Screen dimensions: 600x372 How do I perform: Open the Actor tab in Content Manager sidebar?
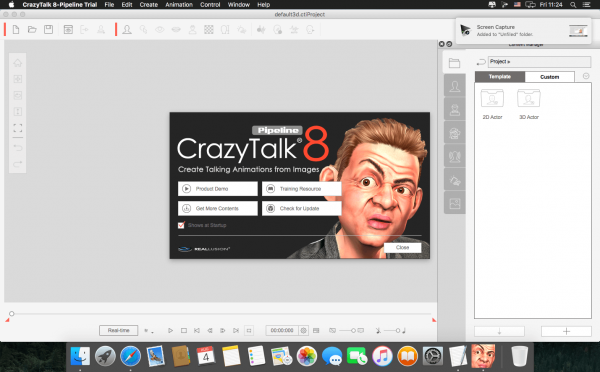[455, 86]
